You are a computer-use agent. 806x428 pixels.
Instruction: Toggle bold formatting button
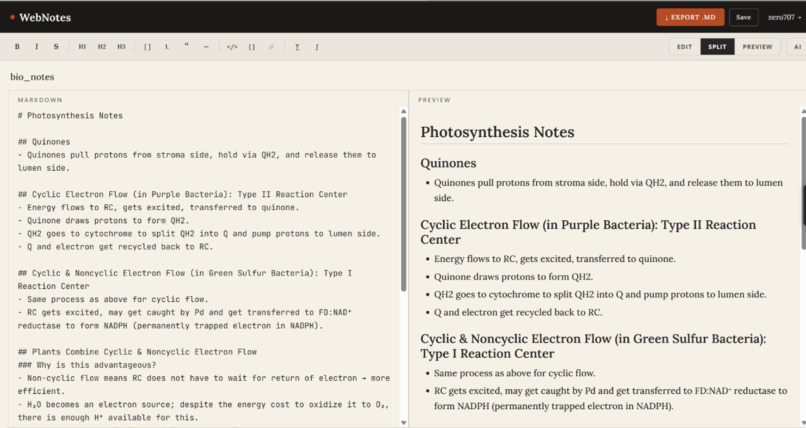[17, 47]
